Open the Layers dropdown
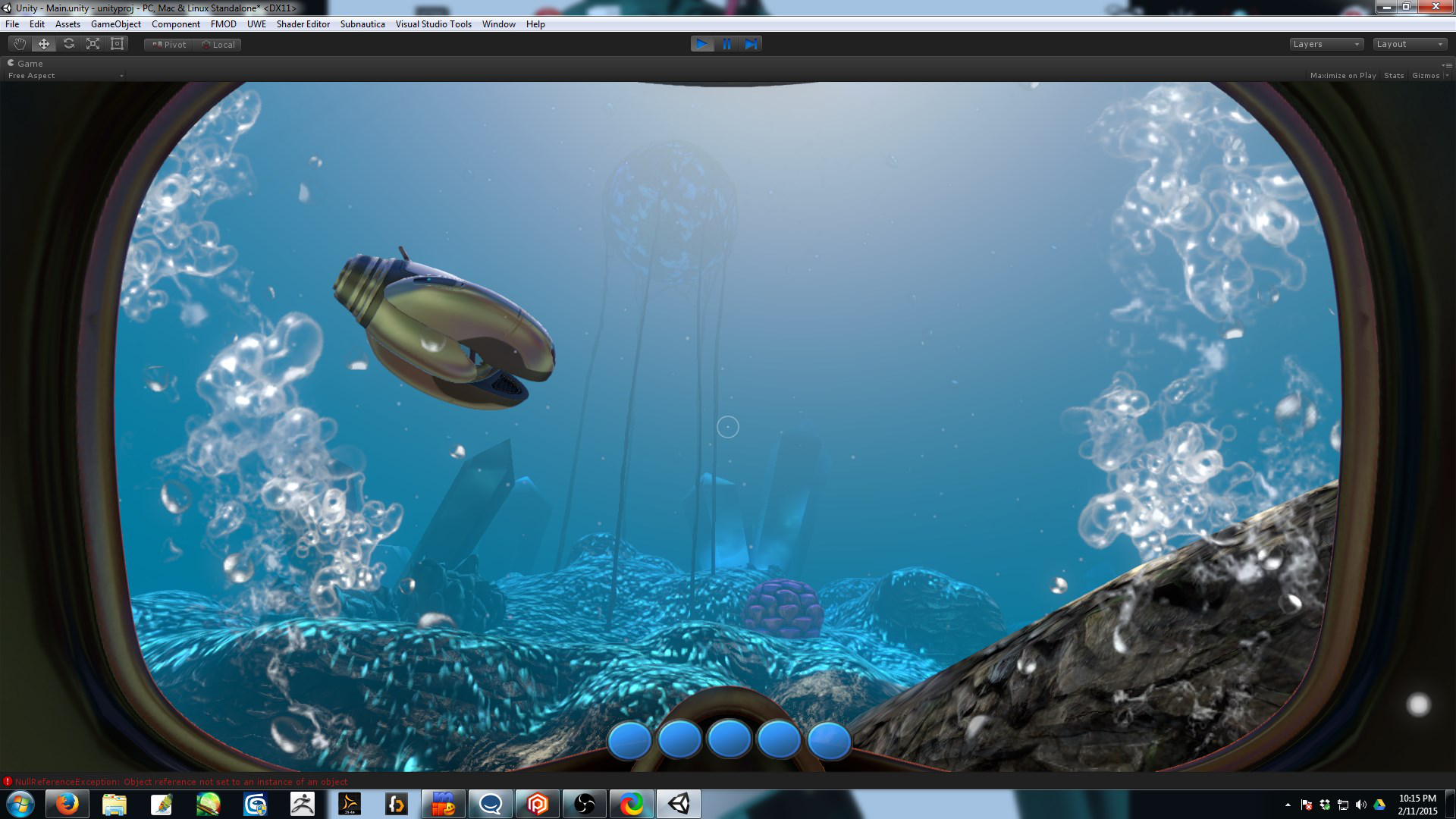 (x=1326, y=44)
